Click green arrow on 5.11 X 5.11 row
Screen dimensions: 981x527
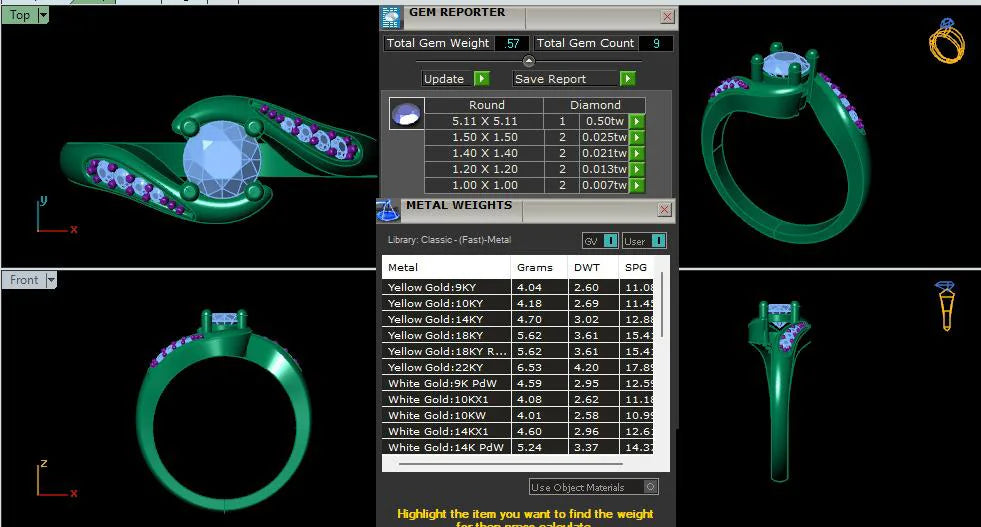[x=636, y=121]
